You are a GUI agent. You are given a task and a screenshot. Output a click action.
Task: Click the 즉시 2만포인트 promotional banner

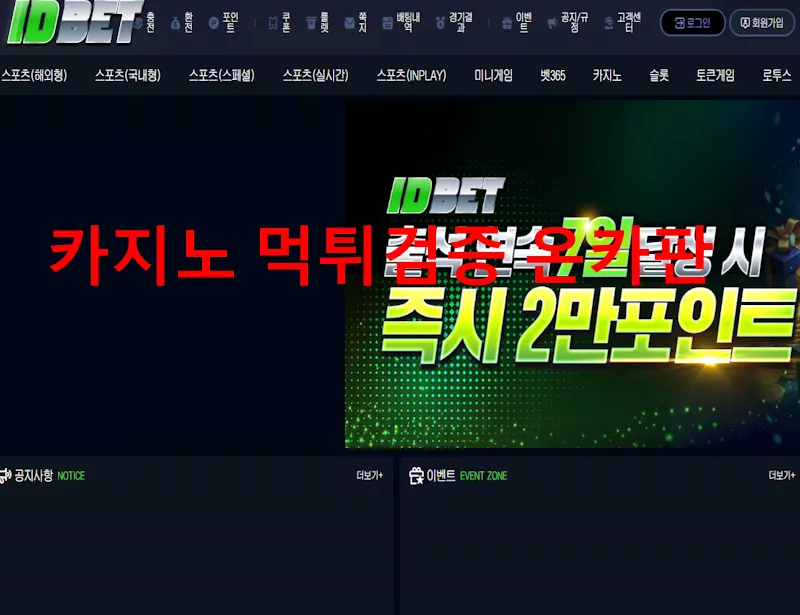(x=572, y=274)
